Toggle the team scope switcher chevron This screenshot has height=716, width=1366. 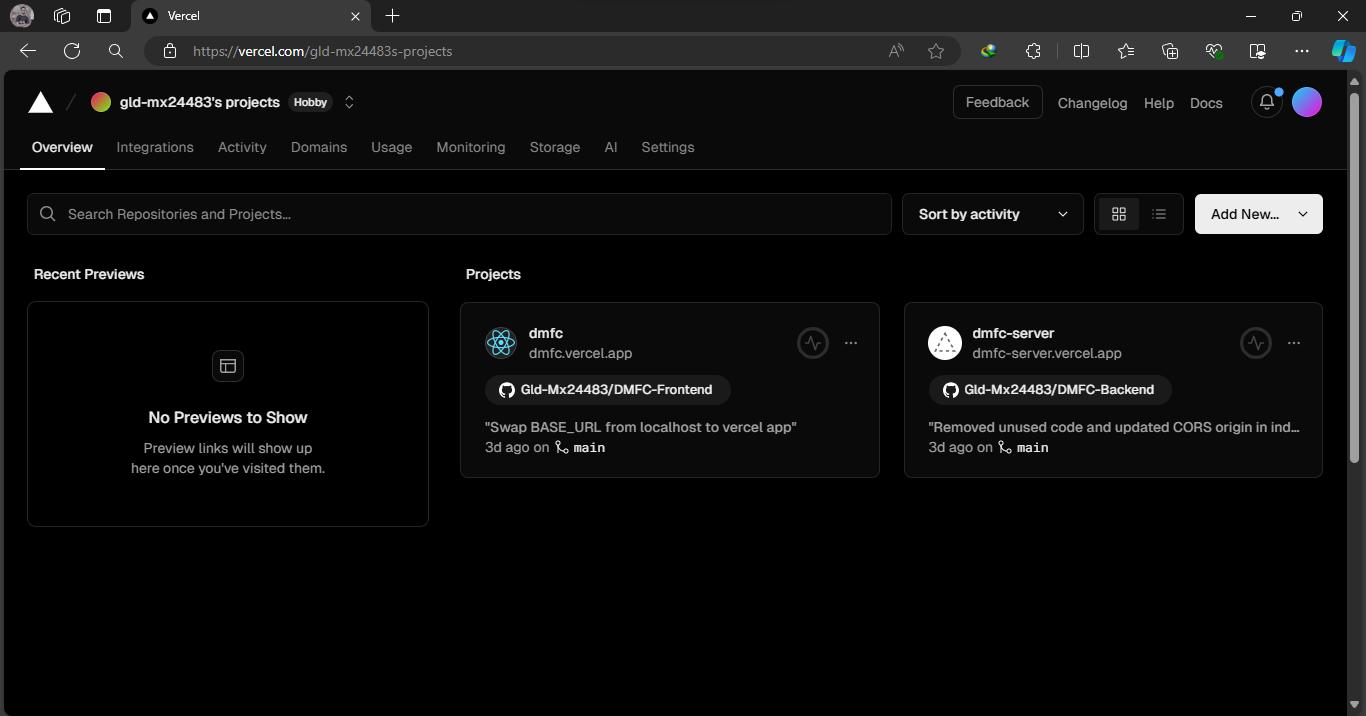coord(348,101)
